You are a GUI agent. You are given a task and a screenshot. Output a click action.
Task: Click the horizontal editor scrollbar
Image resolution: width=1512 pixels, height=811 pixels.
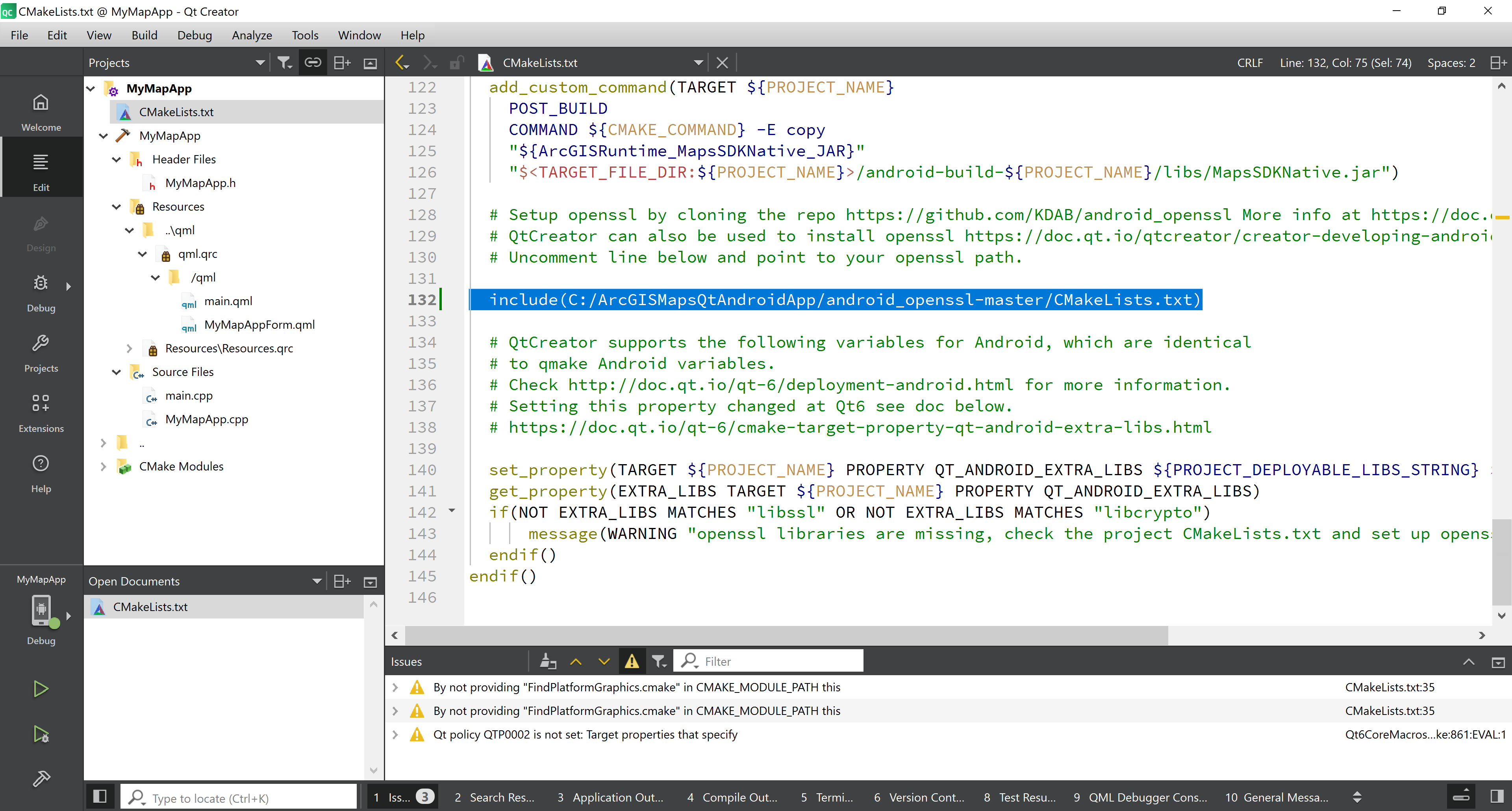[x=786, y=635]
